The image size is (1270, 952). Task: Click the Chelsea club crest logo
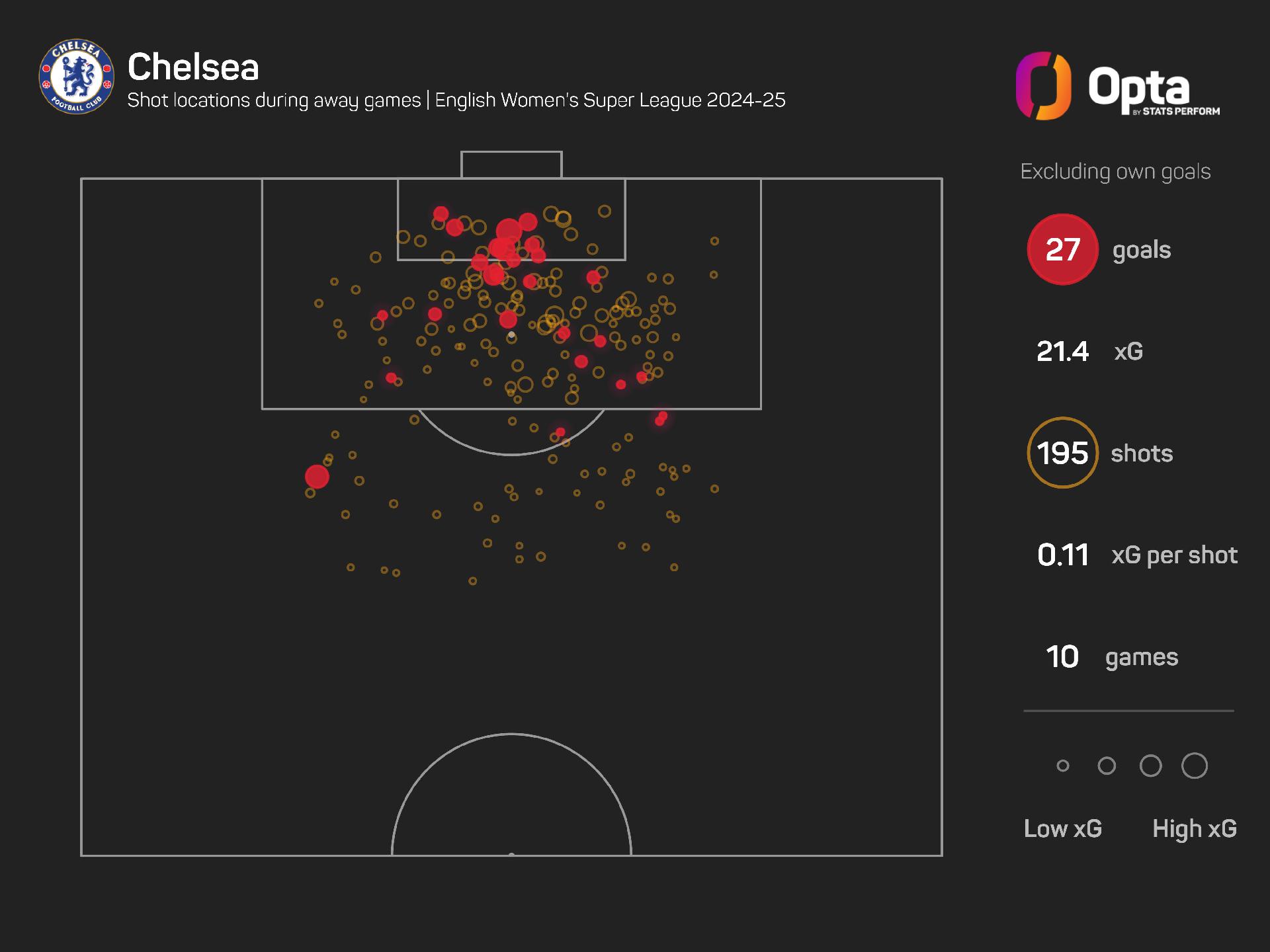77,76
